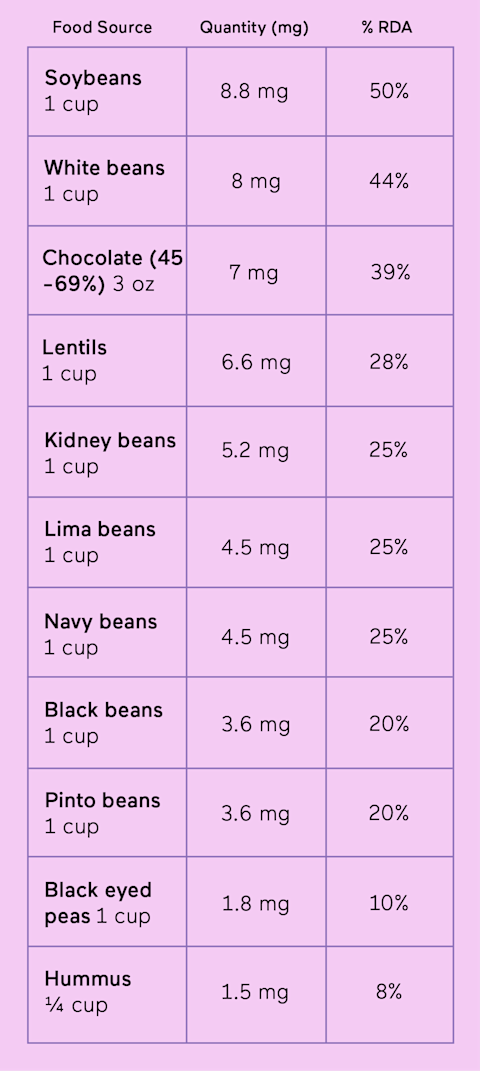Click the Navy beans food cell

(107, 632)
